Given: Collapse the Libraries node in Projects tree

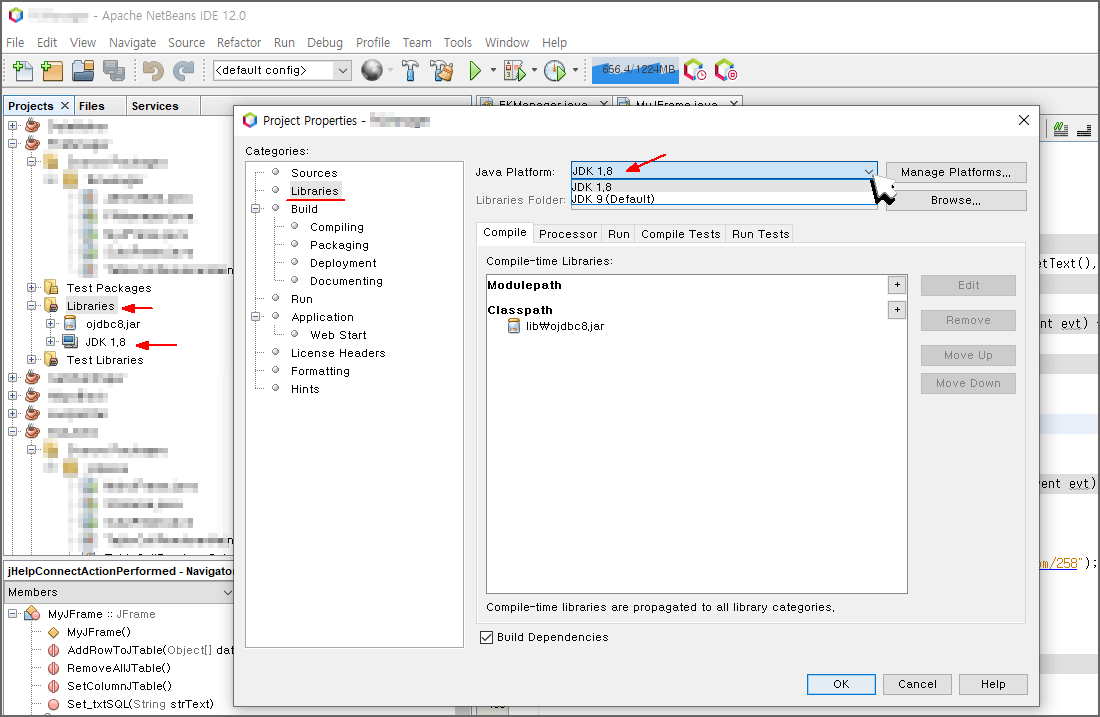Looking at the screenshot, I should pyautogui.click(x=32, y=306).
